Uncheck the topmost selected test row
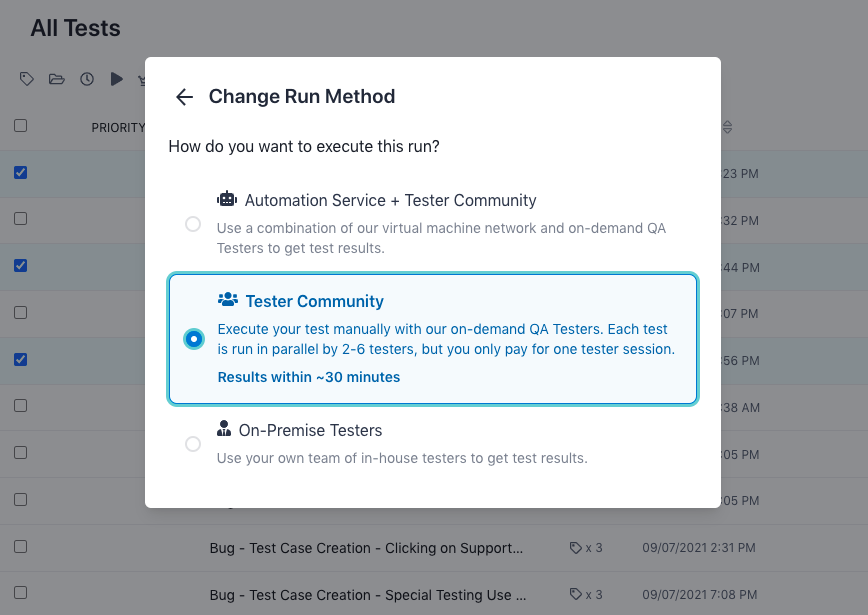This screenshot has height=615, width=868. pyautogui.click(x=21, y=172)
